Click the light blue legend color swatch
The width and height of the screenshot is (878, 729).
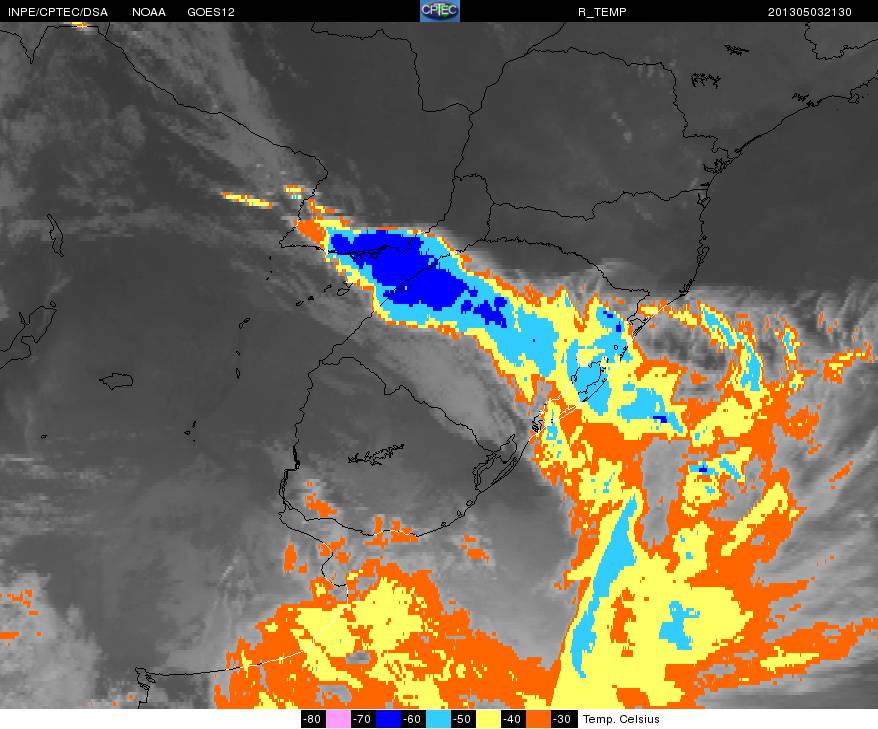tap(437, 719)
